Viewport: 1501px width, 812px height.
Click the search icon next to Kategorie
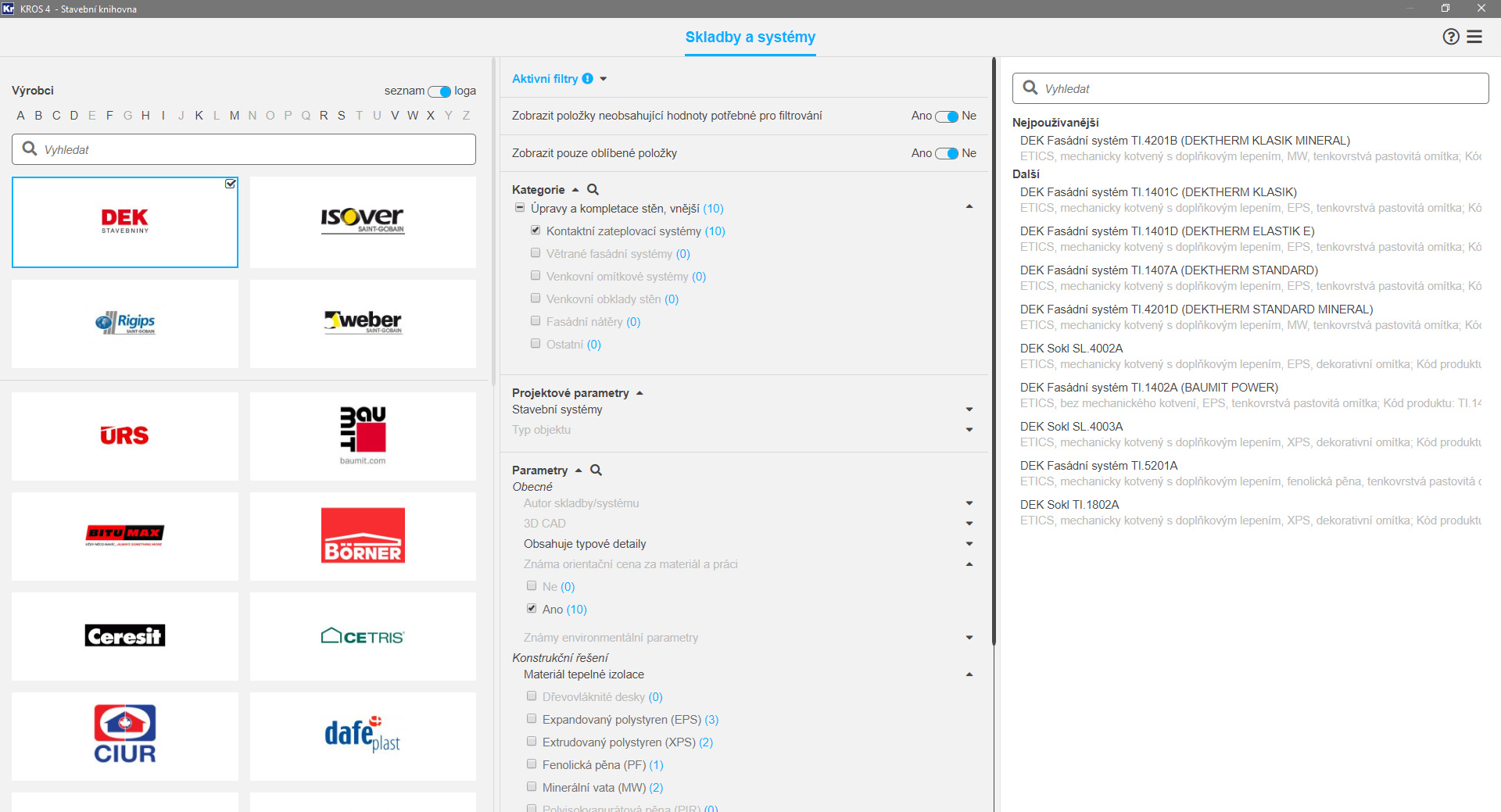(593, 190)
